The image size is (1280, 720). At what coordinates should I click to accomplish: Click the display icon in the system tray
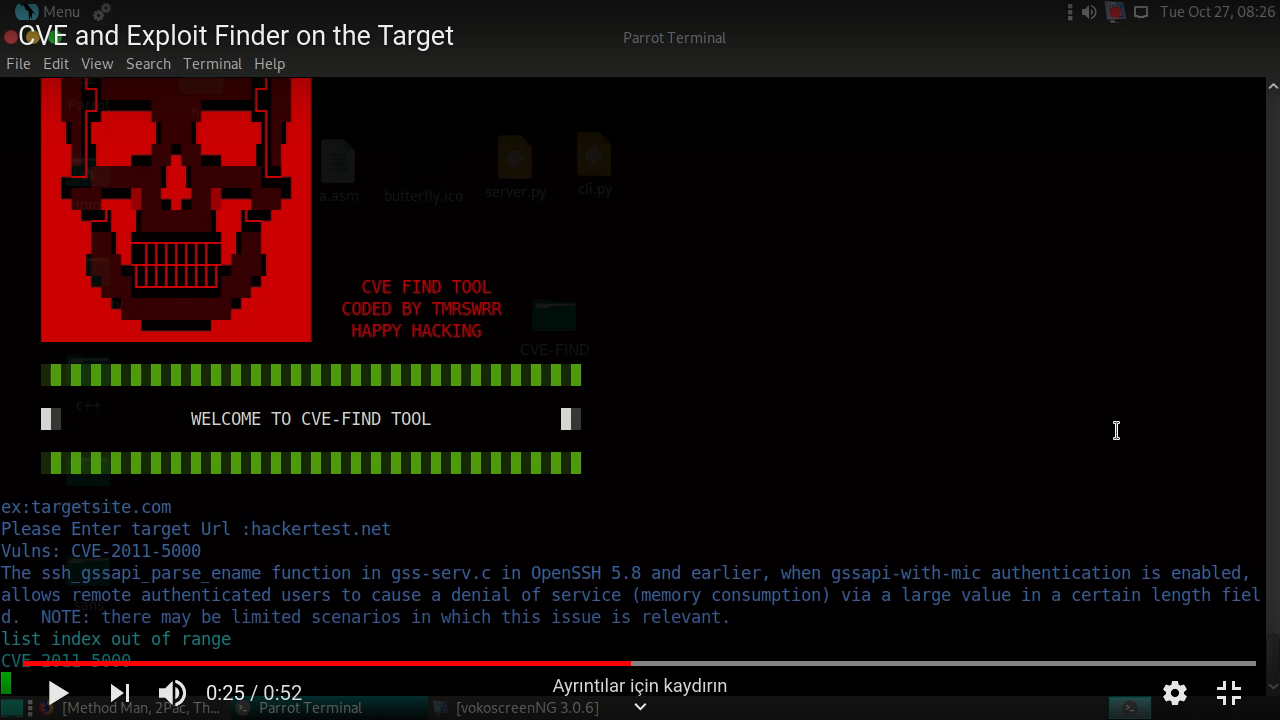click(x=1140, y=11)
